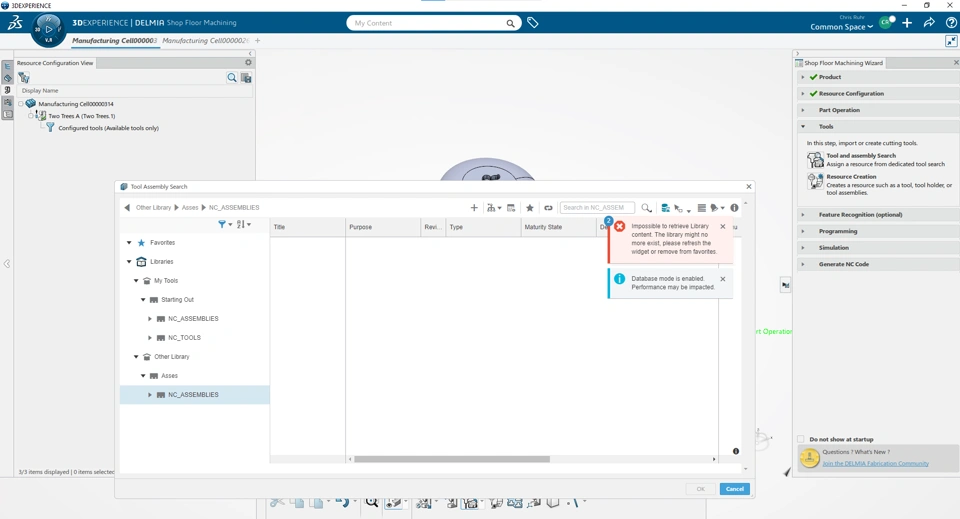
Task: Collapse the Favorites tree node
Action: tap(129, 242)
